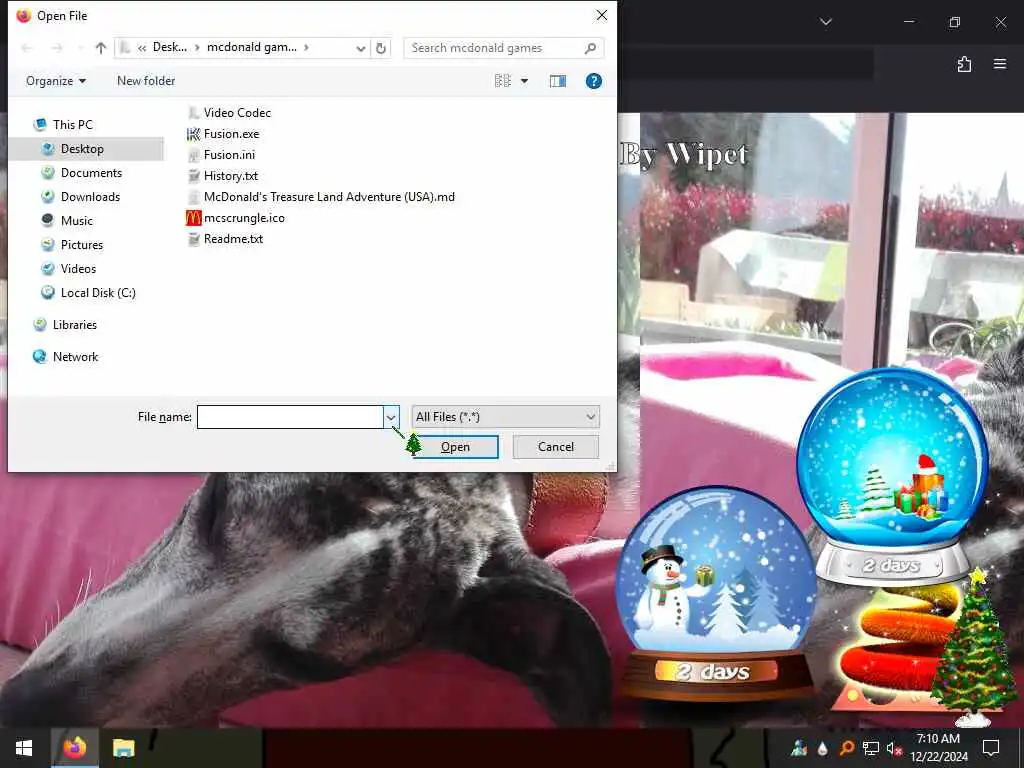
Task: Open the Action Center notifications icon
Action: (x=991, y=748)
